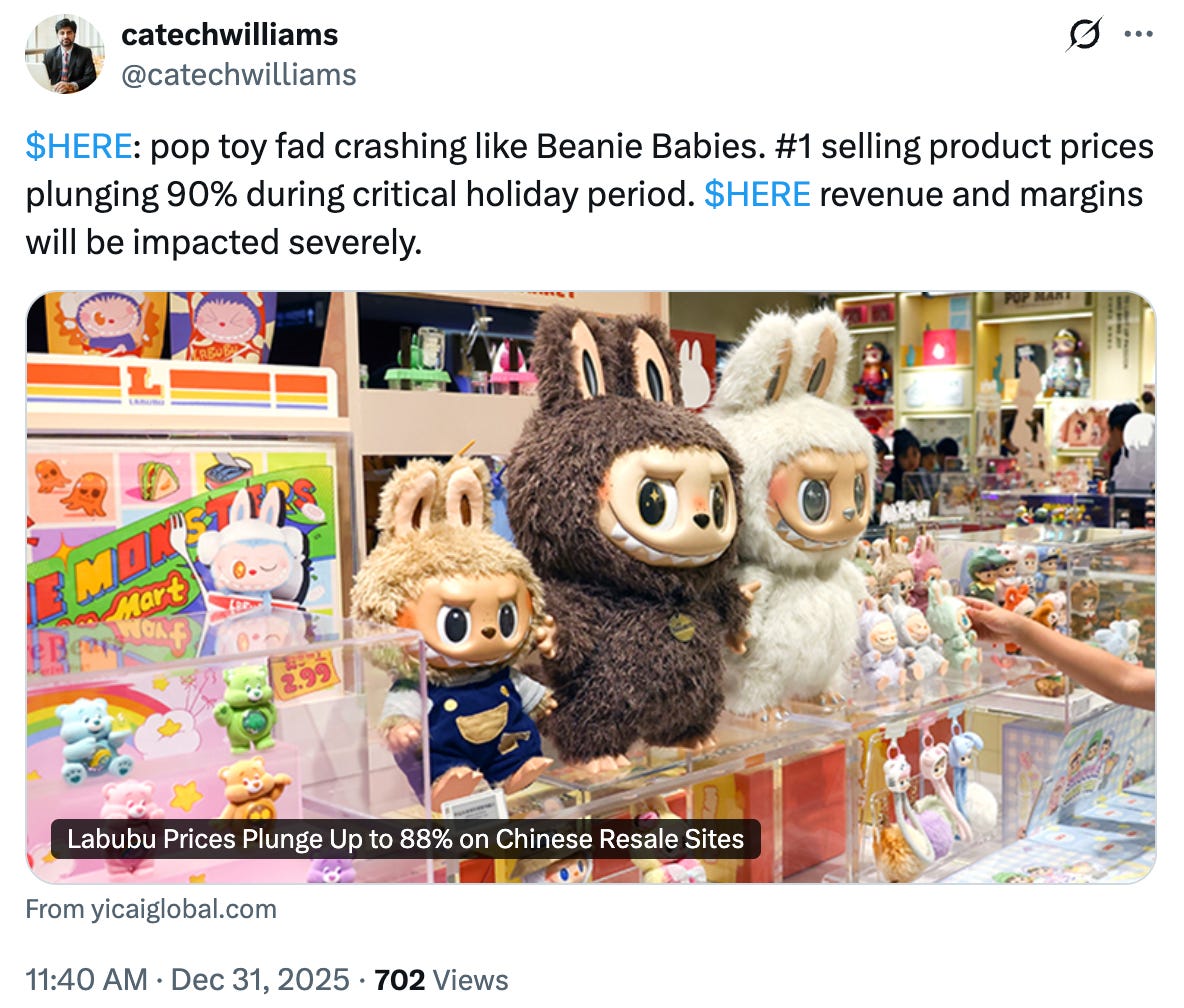Open the @catechwilliams handle link
The image size is (1184, 1008).
(x=239, y=75)
